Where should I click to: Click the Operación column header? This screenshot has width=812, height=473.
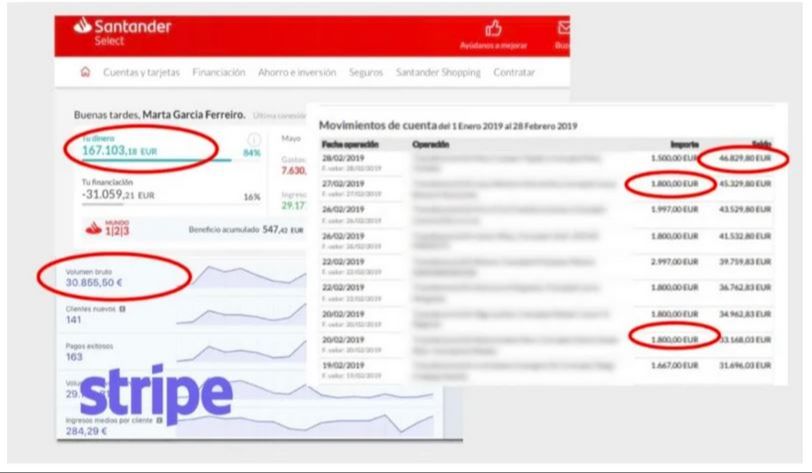click(430, 145)
